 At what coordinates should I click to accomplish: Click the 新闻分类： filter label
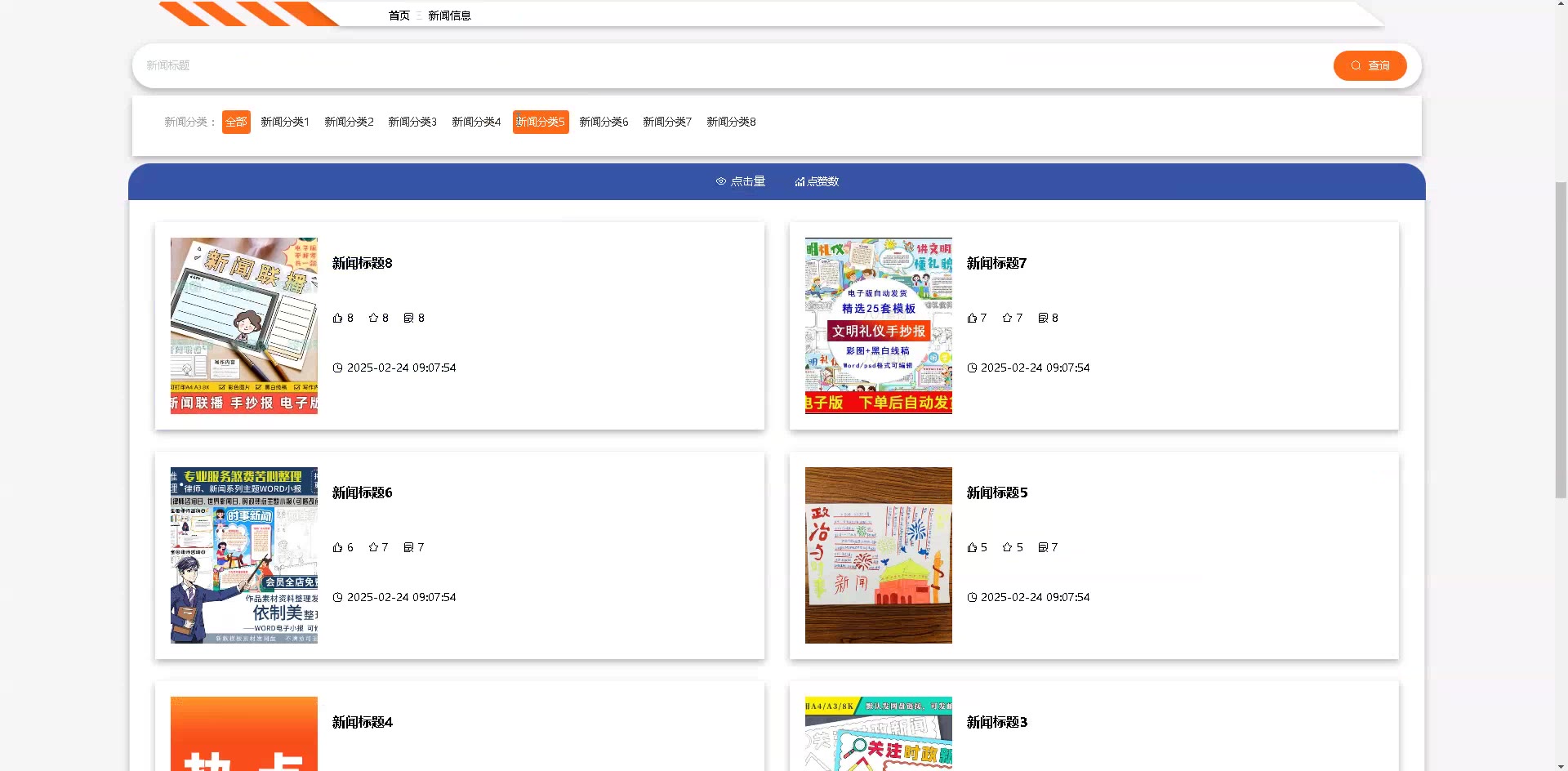point(190,122)
